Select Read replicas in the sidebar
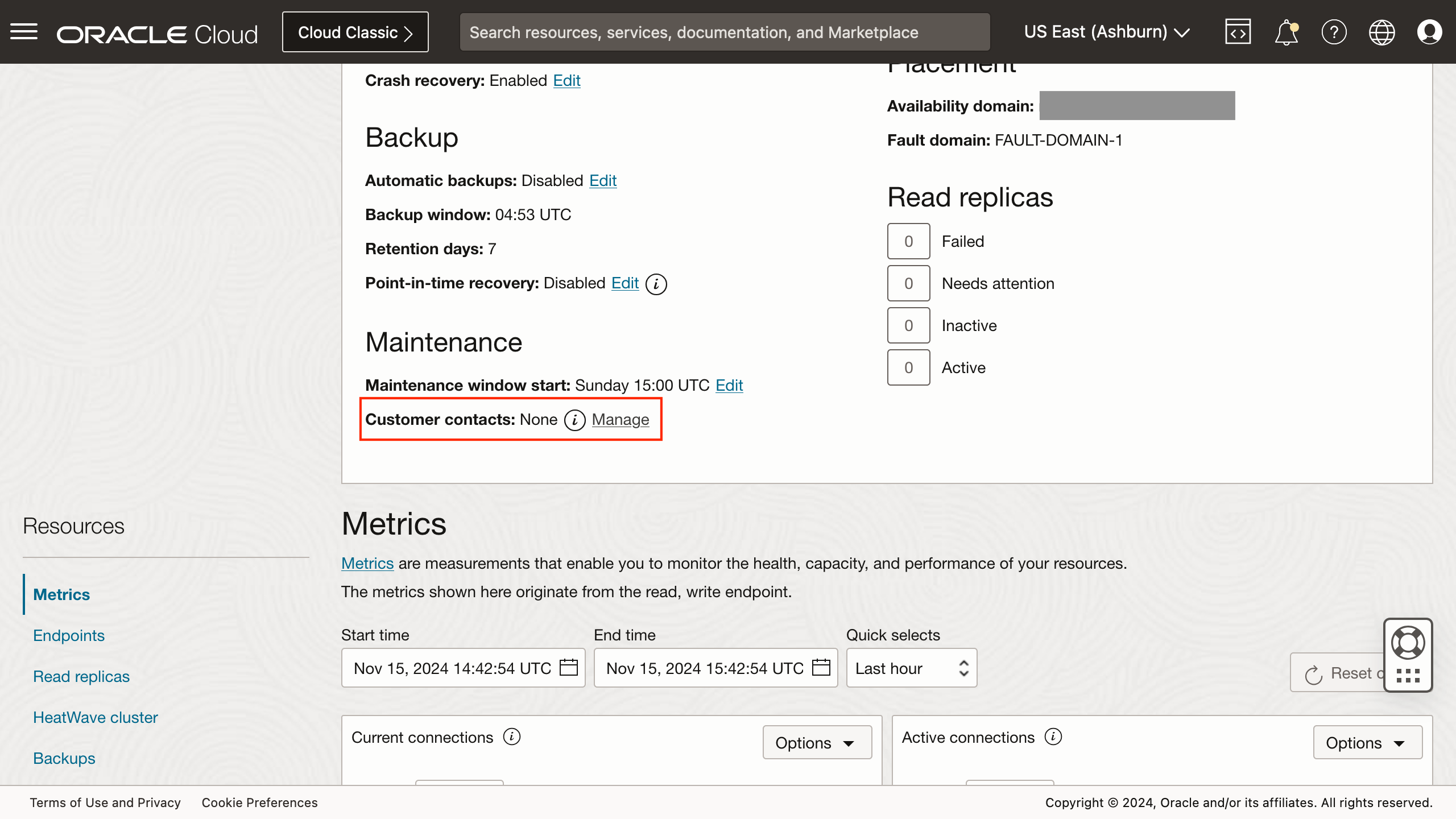Image resolution: width=1456 pixels, height=819 pixels. click(81, 676)
